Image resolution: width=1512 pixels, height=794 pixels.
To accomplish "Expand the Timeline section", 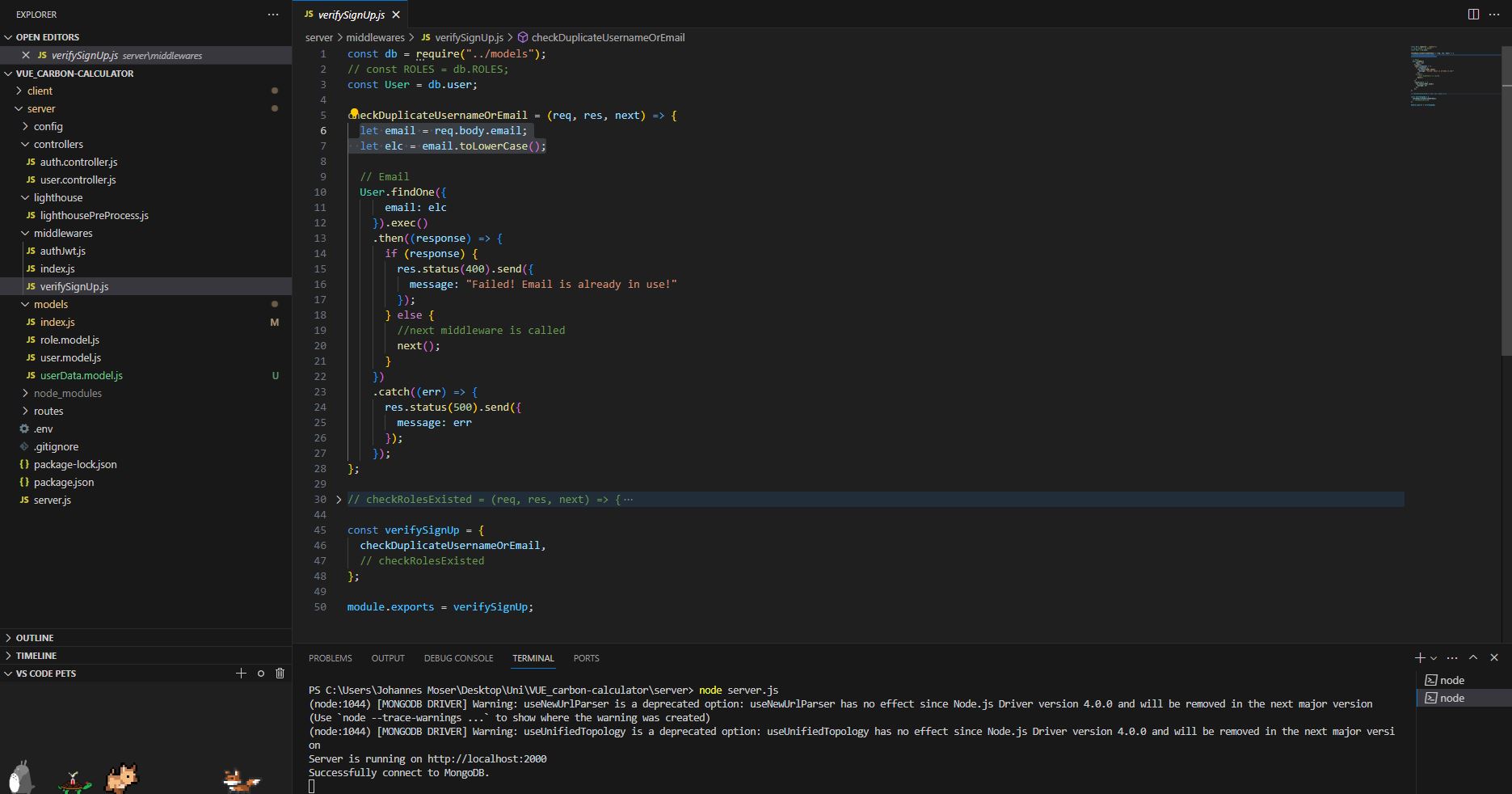I will point(145,656).
